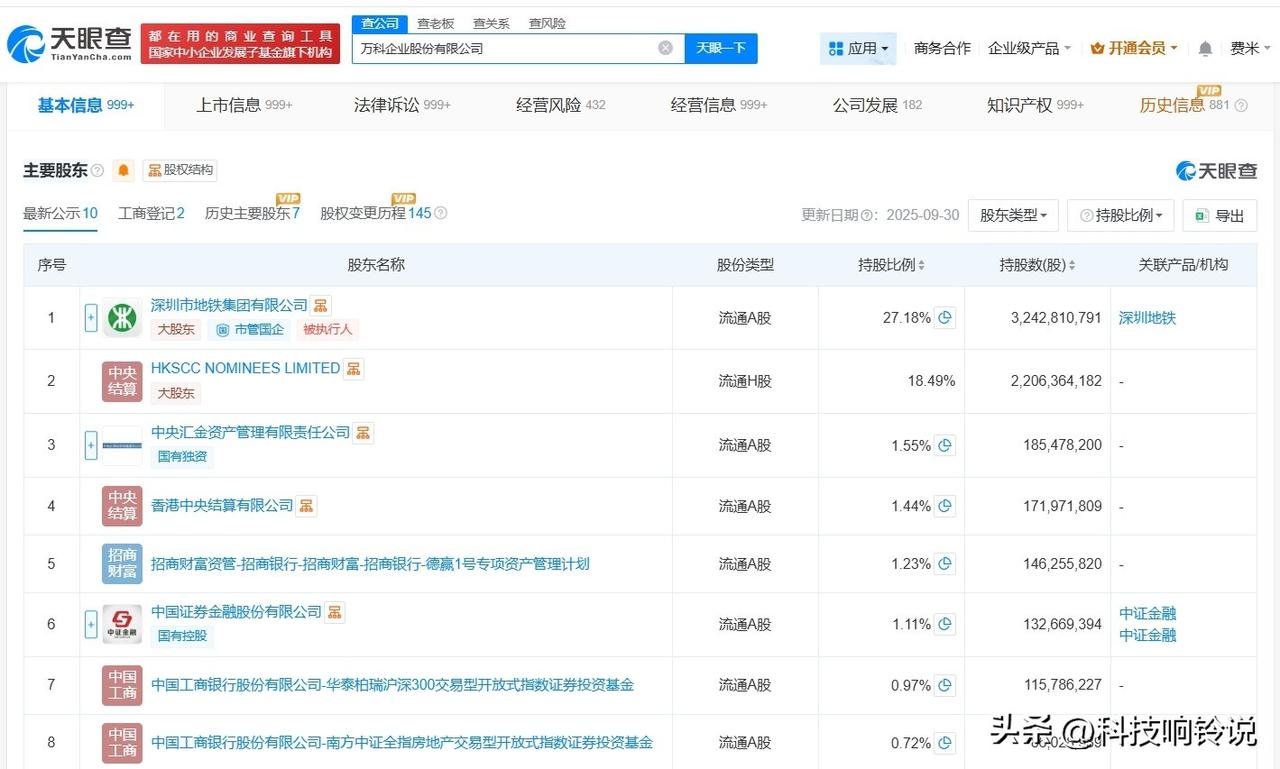
Task: Click the 天眼一下 search button
Action: [x=720, y=48]
